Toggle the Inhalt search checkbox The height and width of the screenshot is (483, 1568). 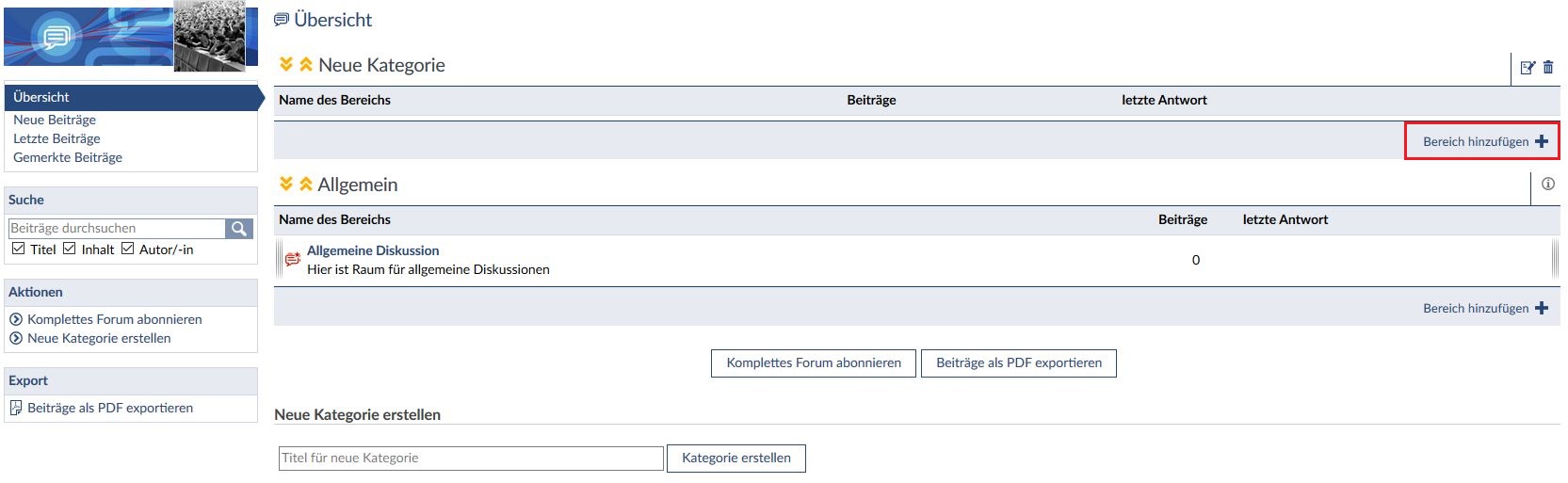point(70,249)
